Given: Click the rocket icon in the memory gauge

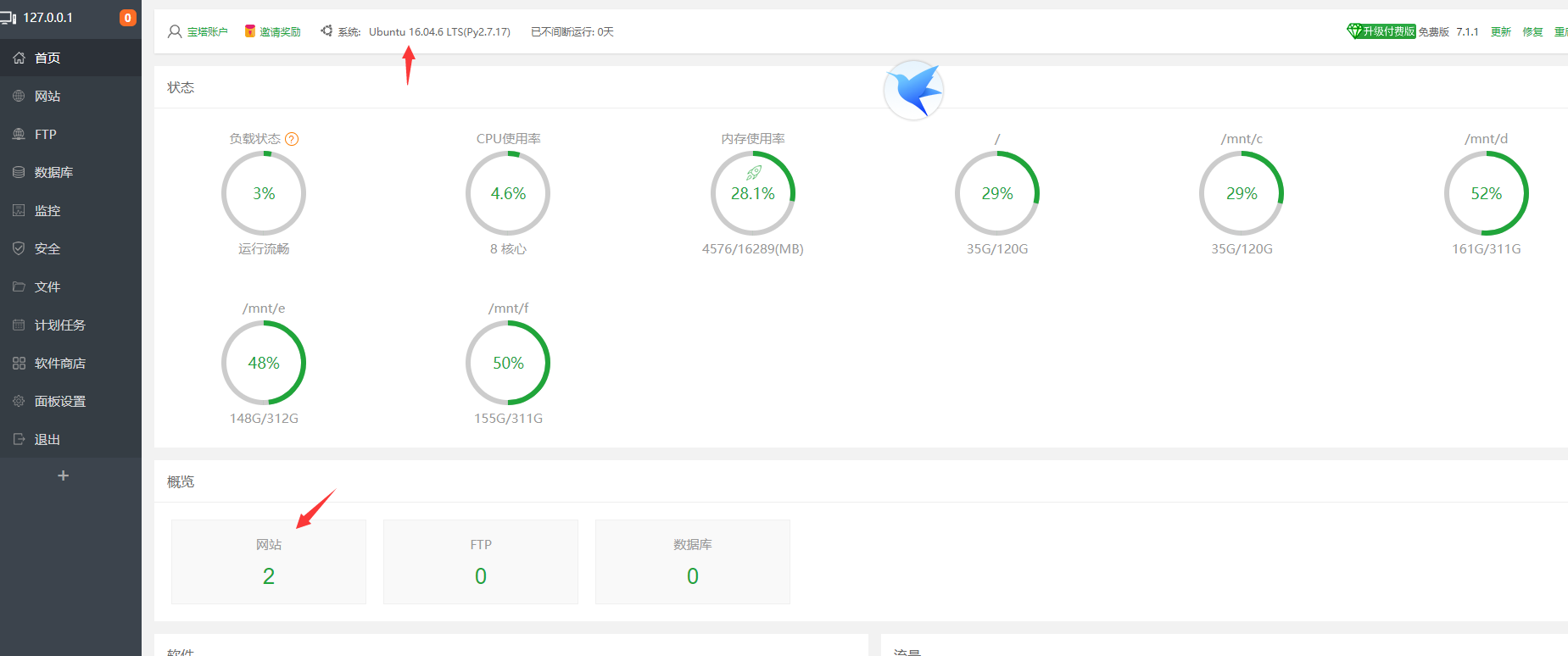Looking at the screenshot, I should click(x=753, y=173).
